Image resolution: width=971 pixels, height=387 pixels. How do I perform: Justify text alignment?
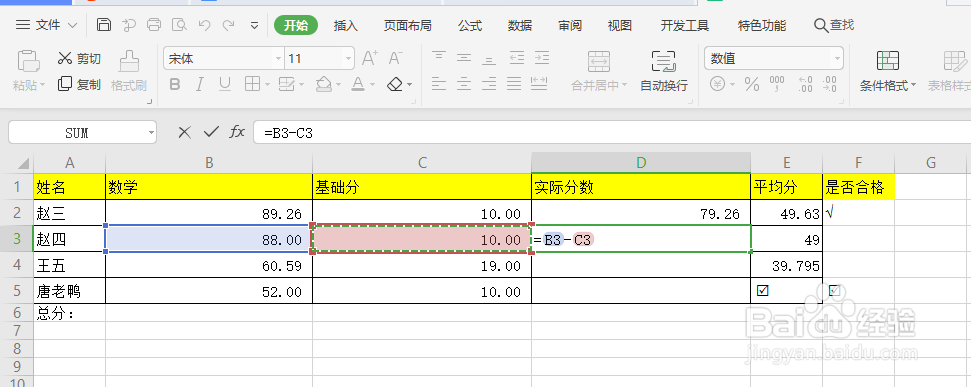(x=514, y=84)
